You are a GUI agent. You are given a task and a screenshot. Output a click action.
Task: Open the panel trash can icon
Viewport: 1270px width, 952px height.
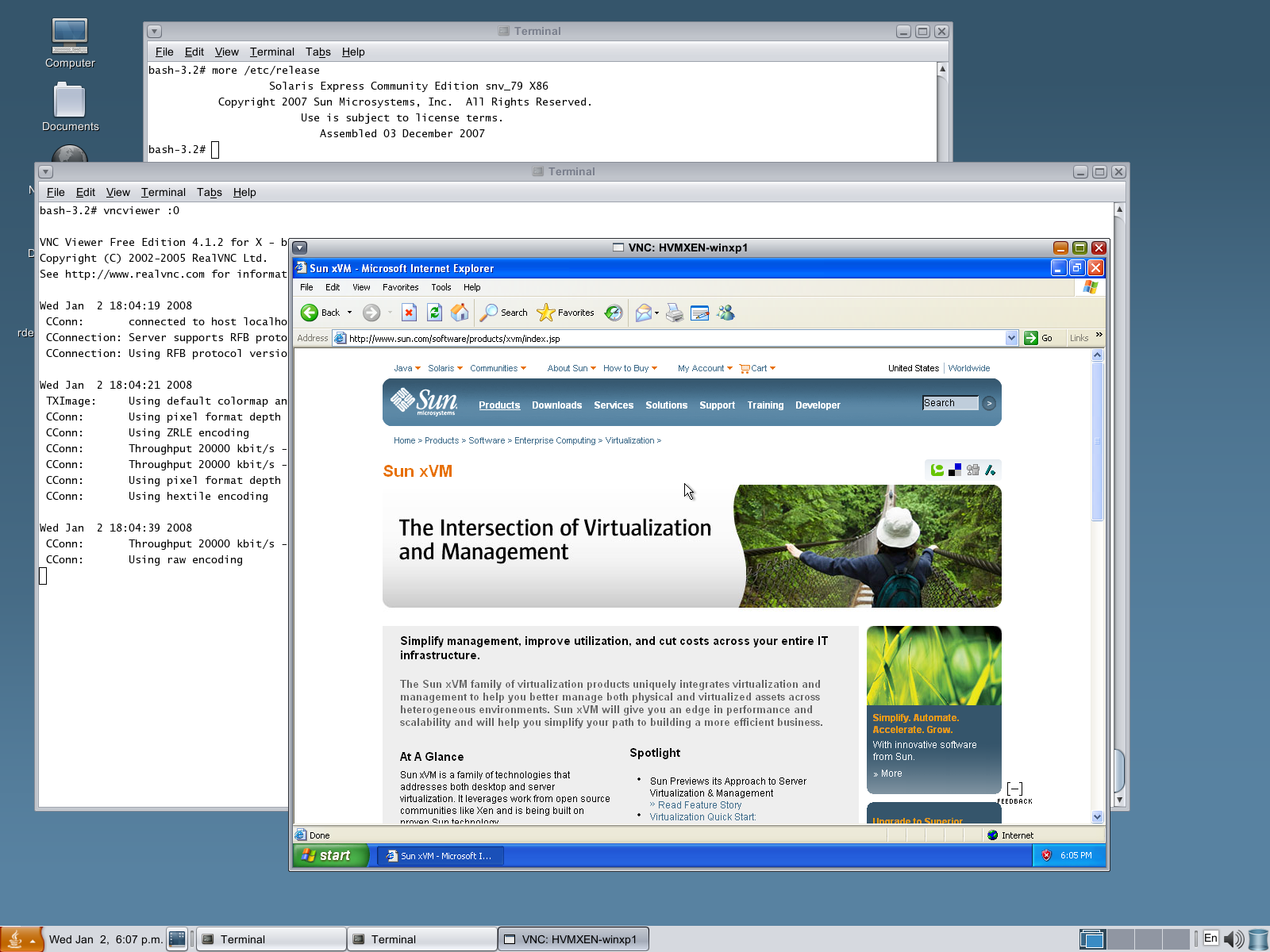pos(1258,939)
